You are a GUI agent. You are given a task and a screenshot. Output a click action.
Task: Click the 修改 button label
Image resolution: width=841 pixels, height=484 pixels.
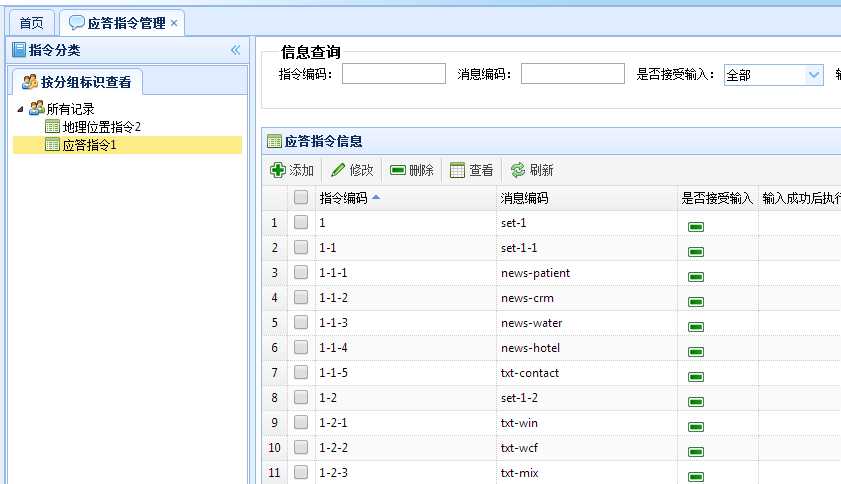tap(361, 170)
